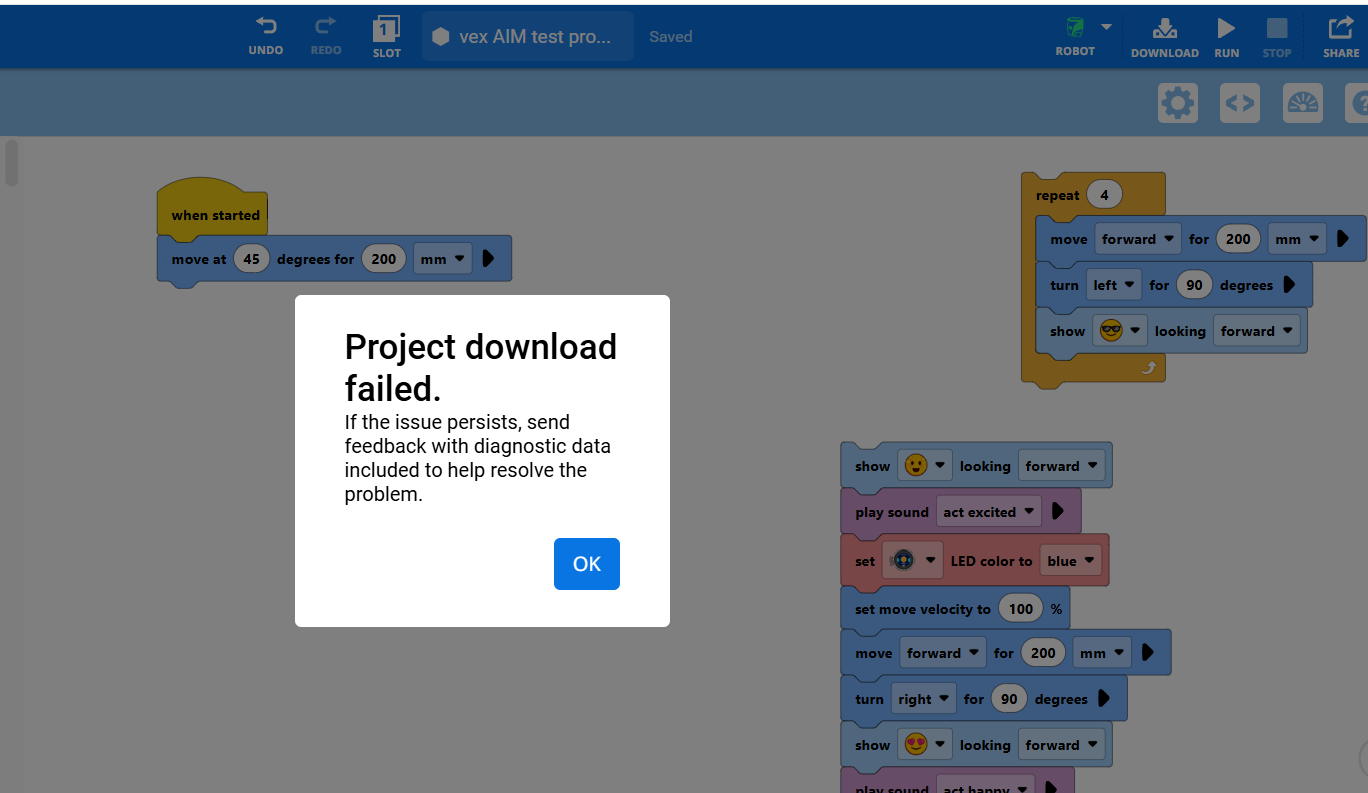1368x793 pixels.
Task: Click the Slot 1 icon
Action: (386, 29)
